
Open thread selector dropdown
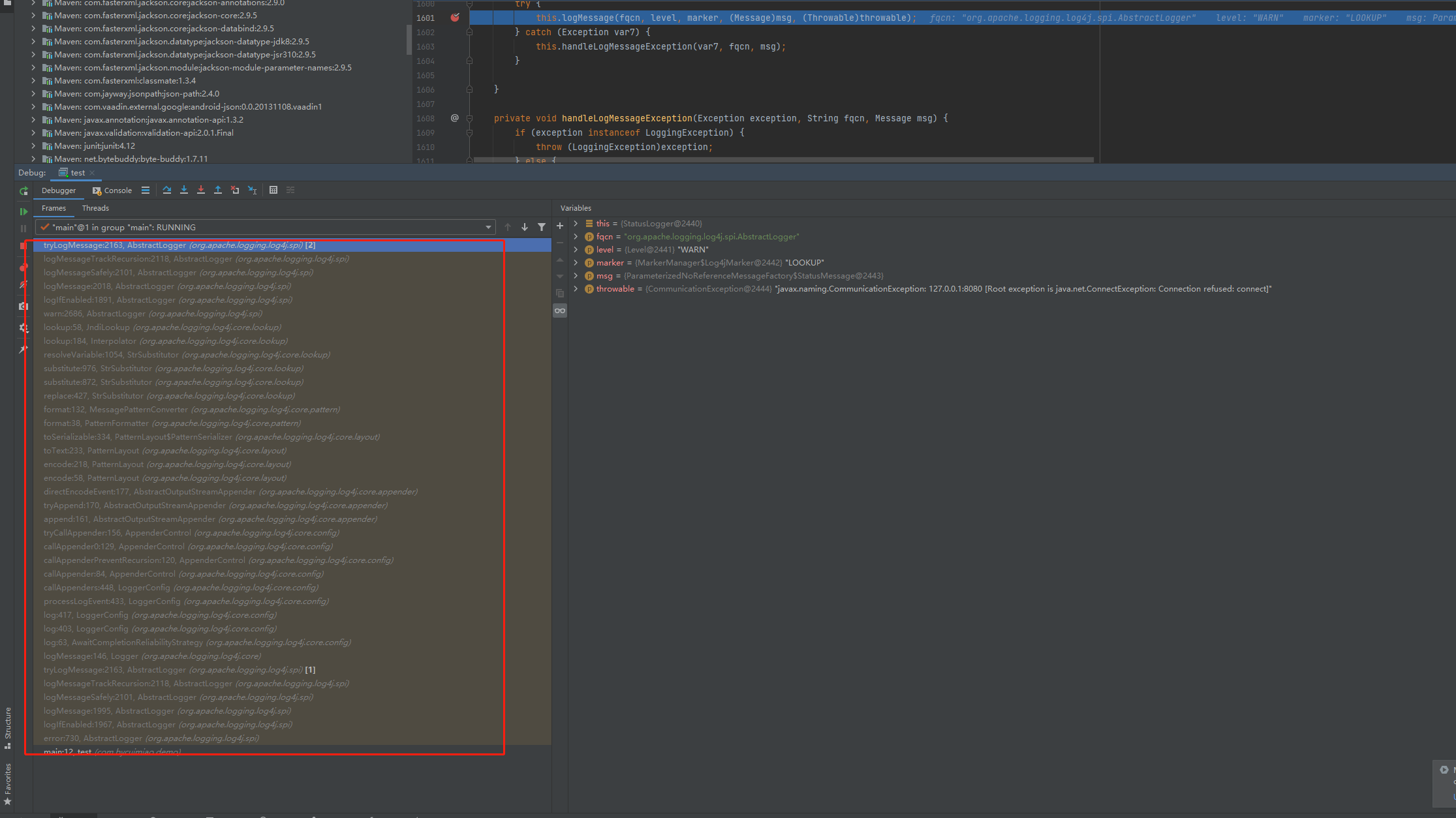488,228
